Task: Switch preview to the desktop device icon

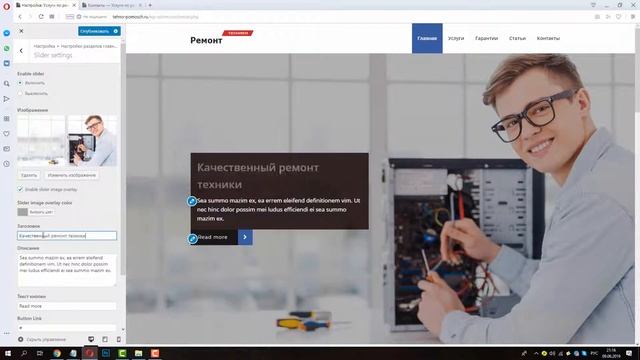Action: (91, 339)
